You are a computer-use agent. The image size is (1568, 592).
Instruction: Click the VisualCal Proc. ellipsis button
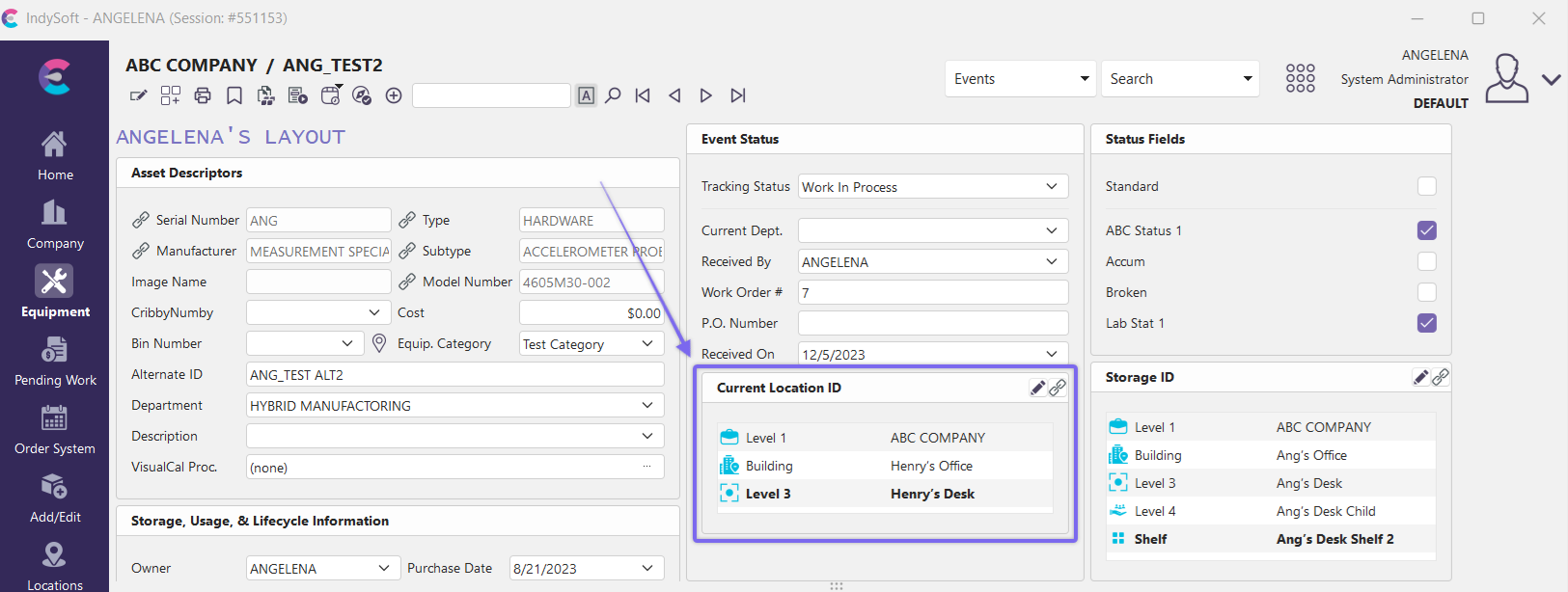647,467
